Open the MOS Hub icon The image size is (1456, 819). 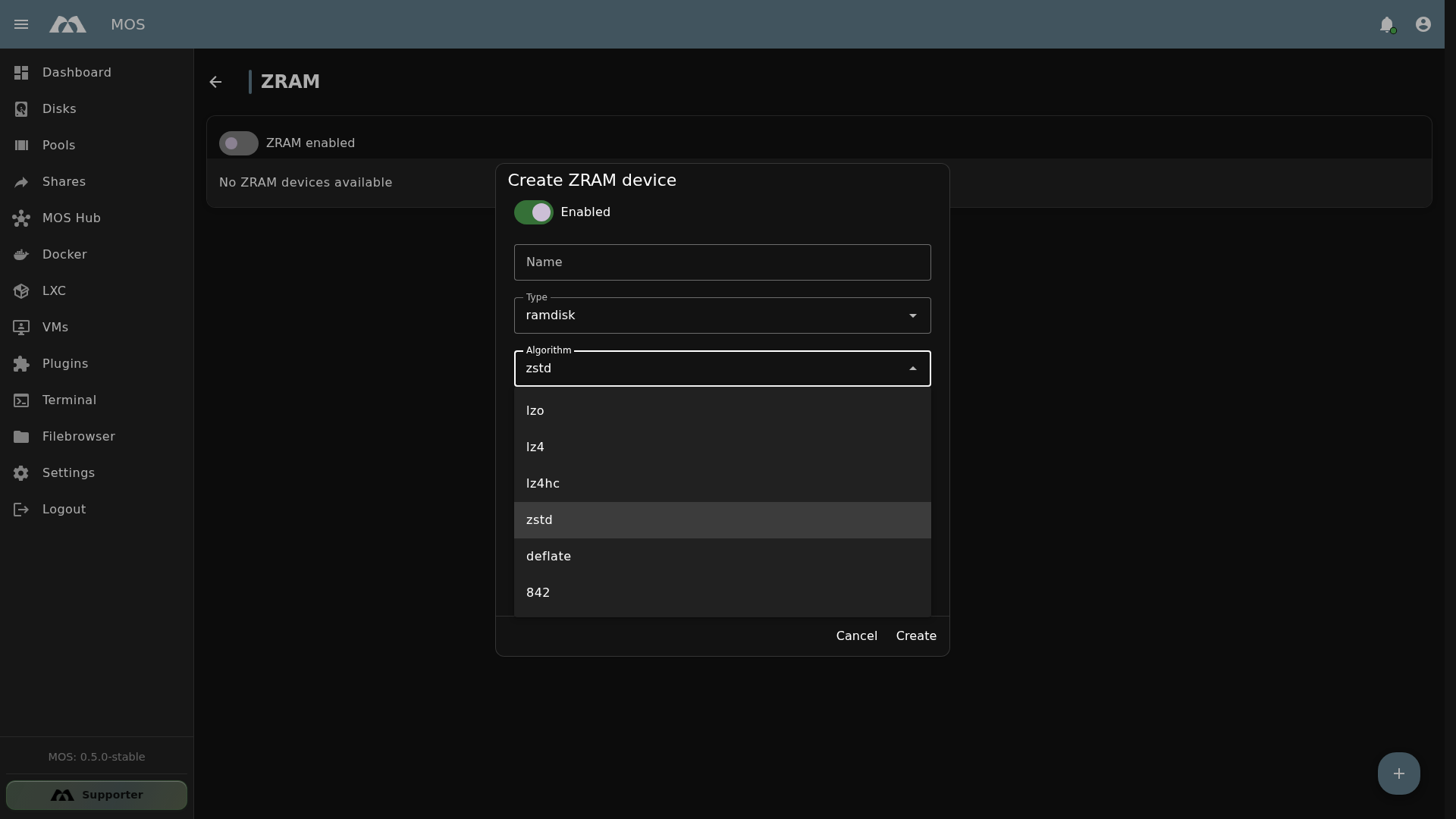coord(21,218)
